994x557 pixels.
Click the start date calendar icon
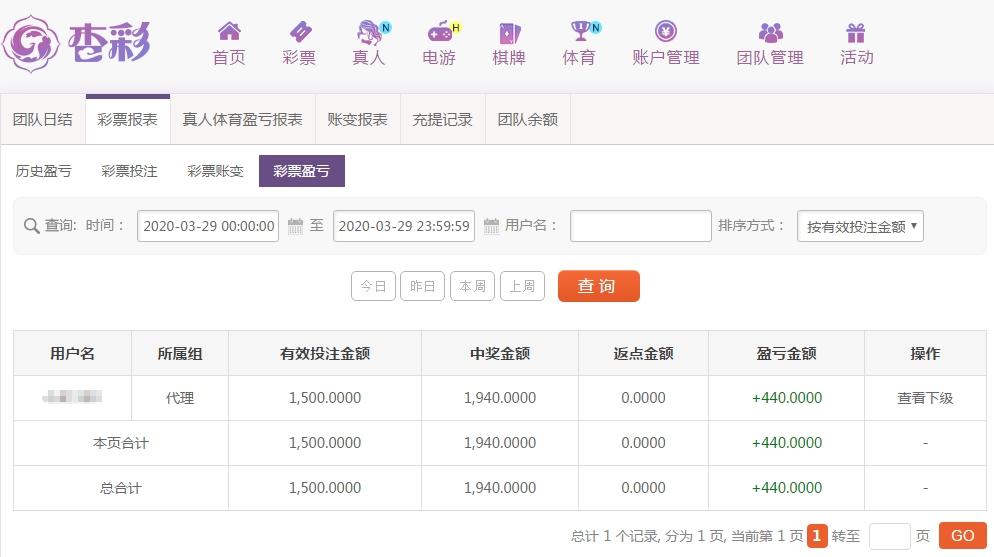coord(295,226)
